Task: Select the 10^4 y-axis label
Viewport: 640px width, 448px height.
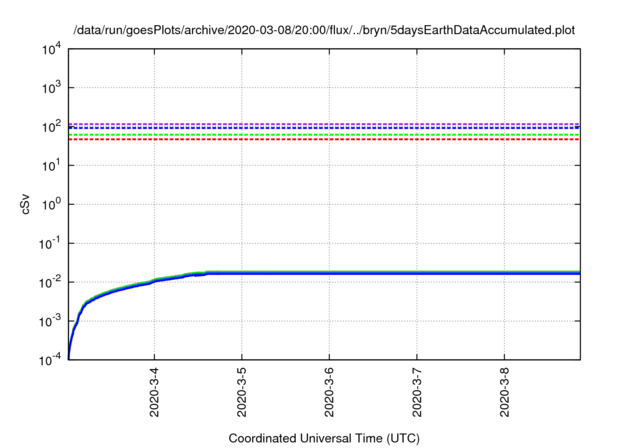Action: [x=52, y=49]
